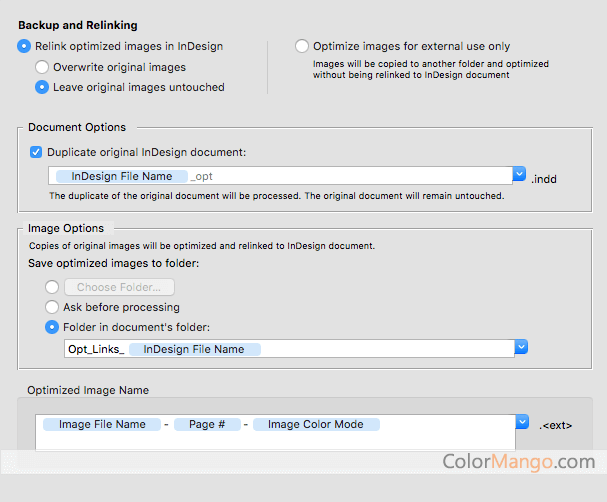The image size is (607, 502).
Task: Click the Image Color Mode token
Action: (315, 424)
